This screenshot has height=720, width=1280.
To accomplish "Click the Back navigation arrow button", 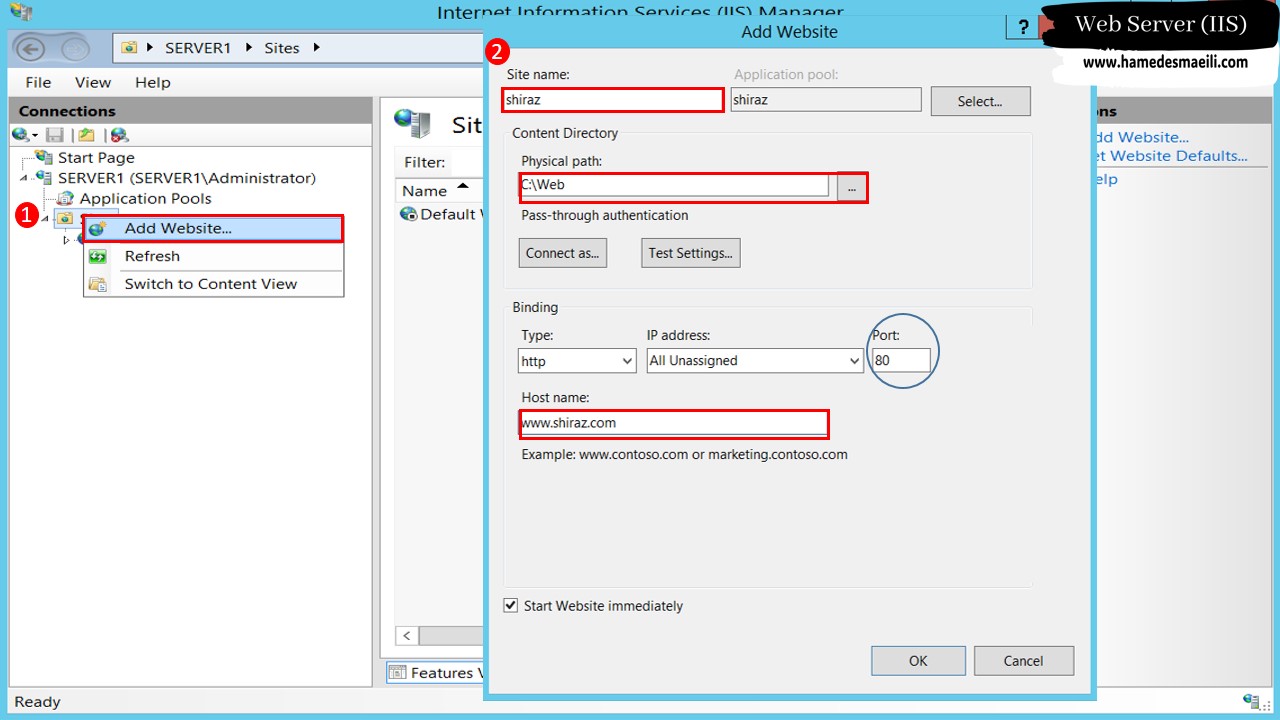I will pos(30,48).
